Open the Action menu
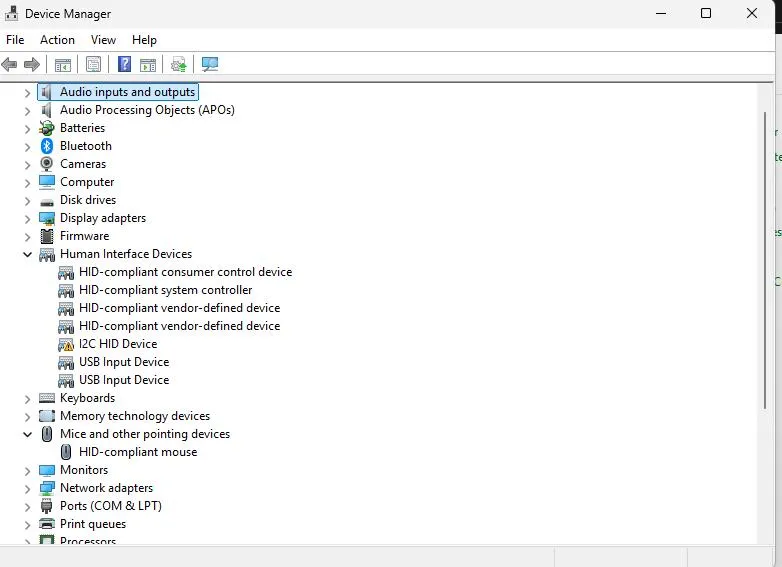This screenshot has height=567, width=782. pyautogui.click(x=57, y=40)
